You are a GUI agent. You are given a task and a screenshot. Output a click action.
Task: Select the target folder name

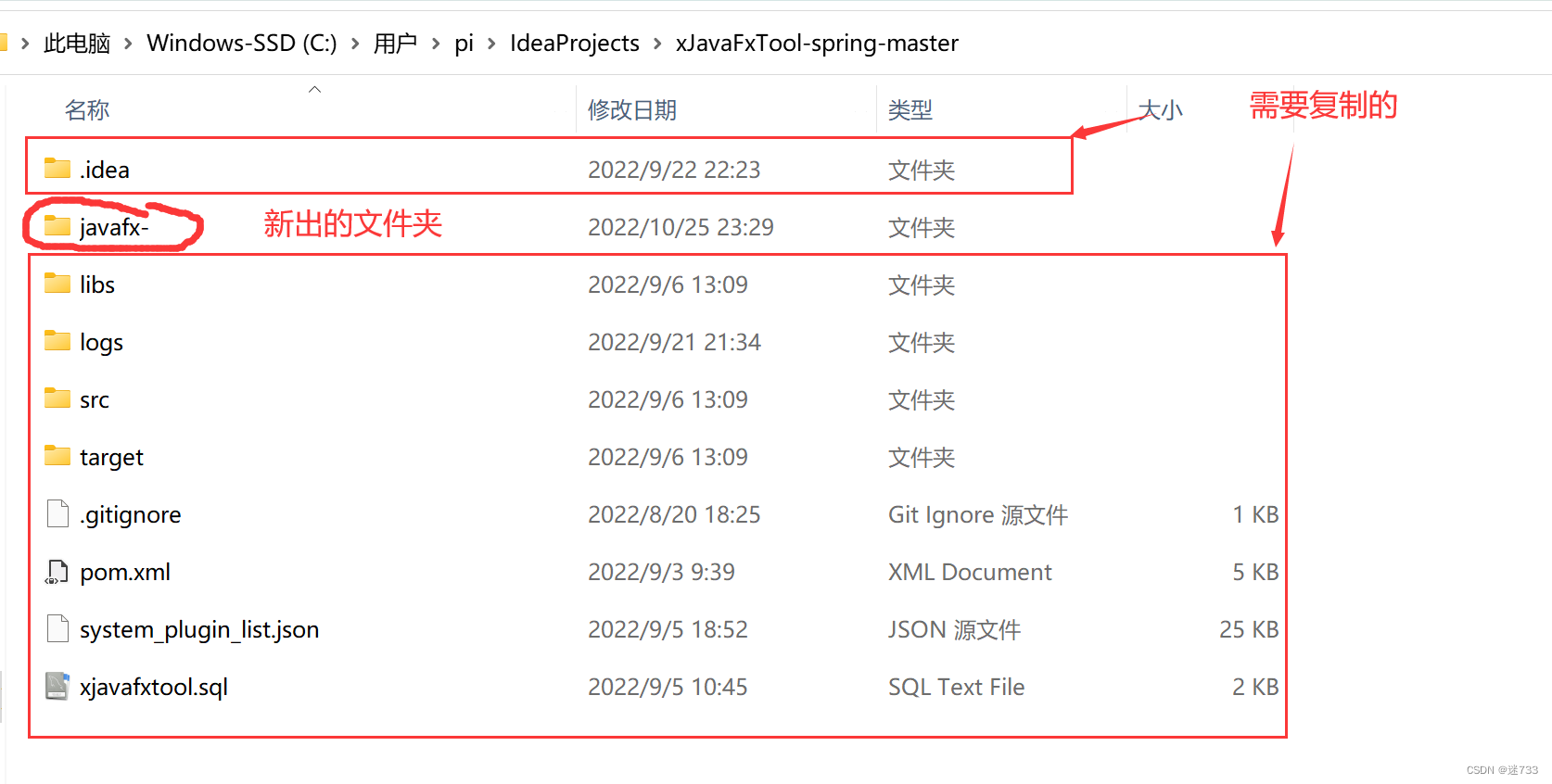click(x=111, y=458)
